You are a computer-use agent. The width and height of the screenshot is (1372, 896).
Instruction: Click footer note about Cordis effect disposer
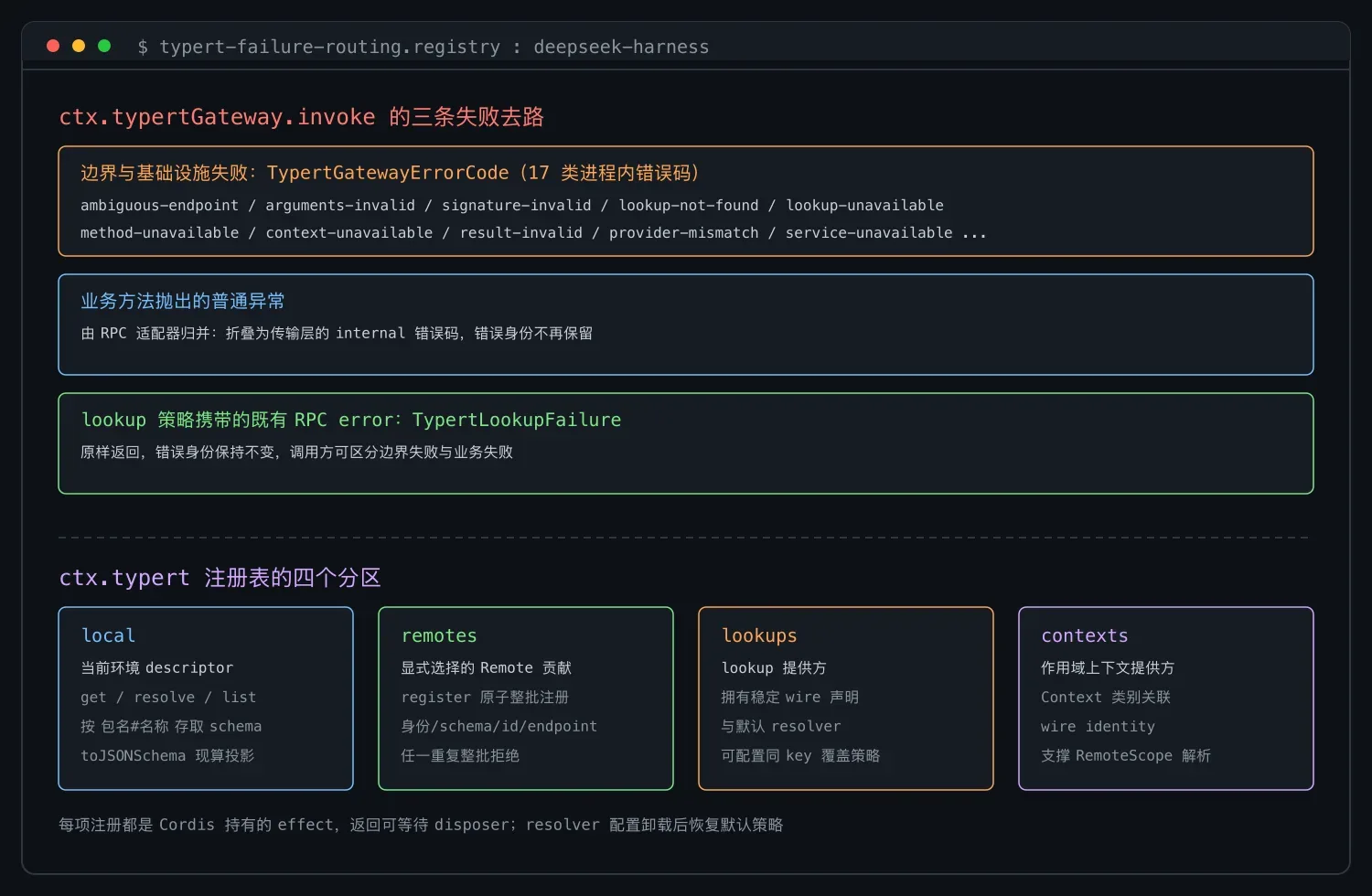421,825
